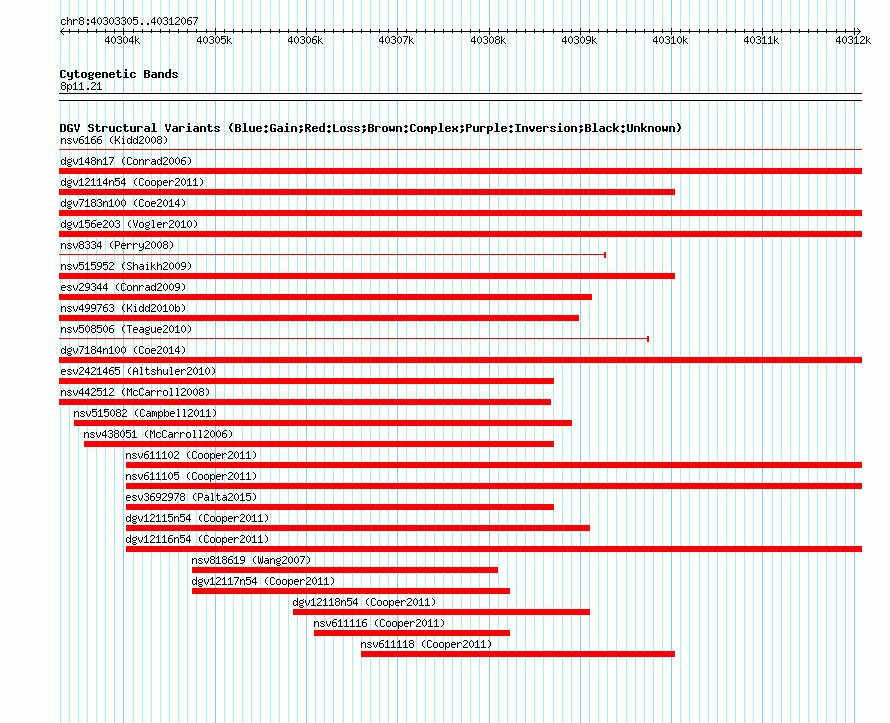Click the red bar under nsv515952

pyautogui.click(x=367, y=276)
